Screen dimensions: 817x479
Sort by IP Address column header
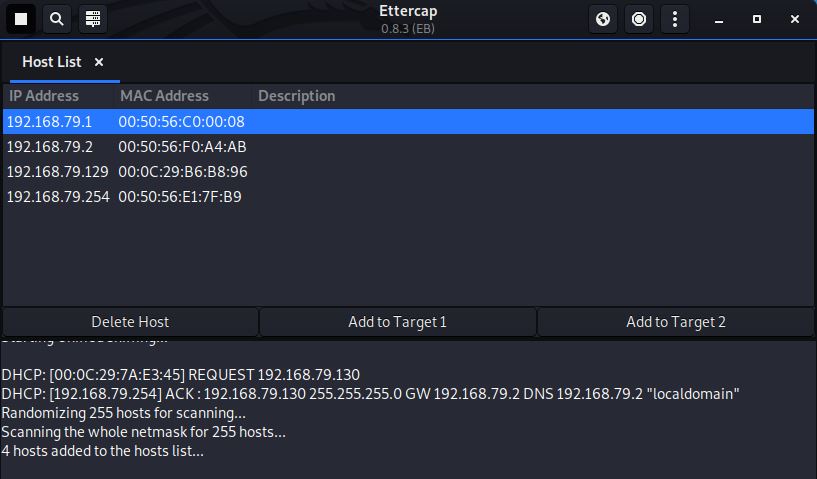tap(44, 96)
